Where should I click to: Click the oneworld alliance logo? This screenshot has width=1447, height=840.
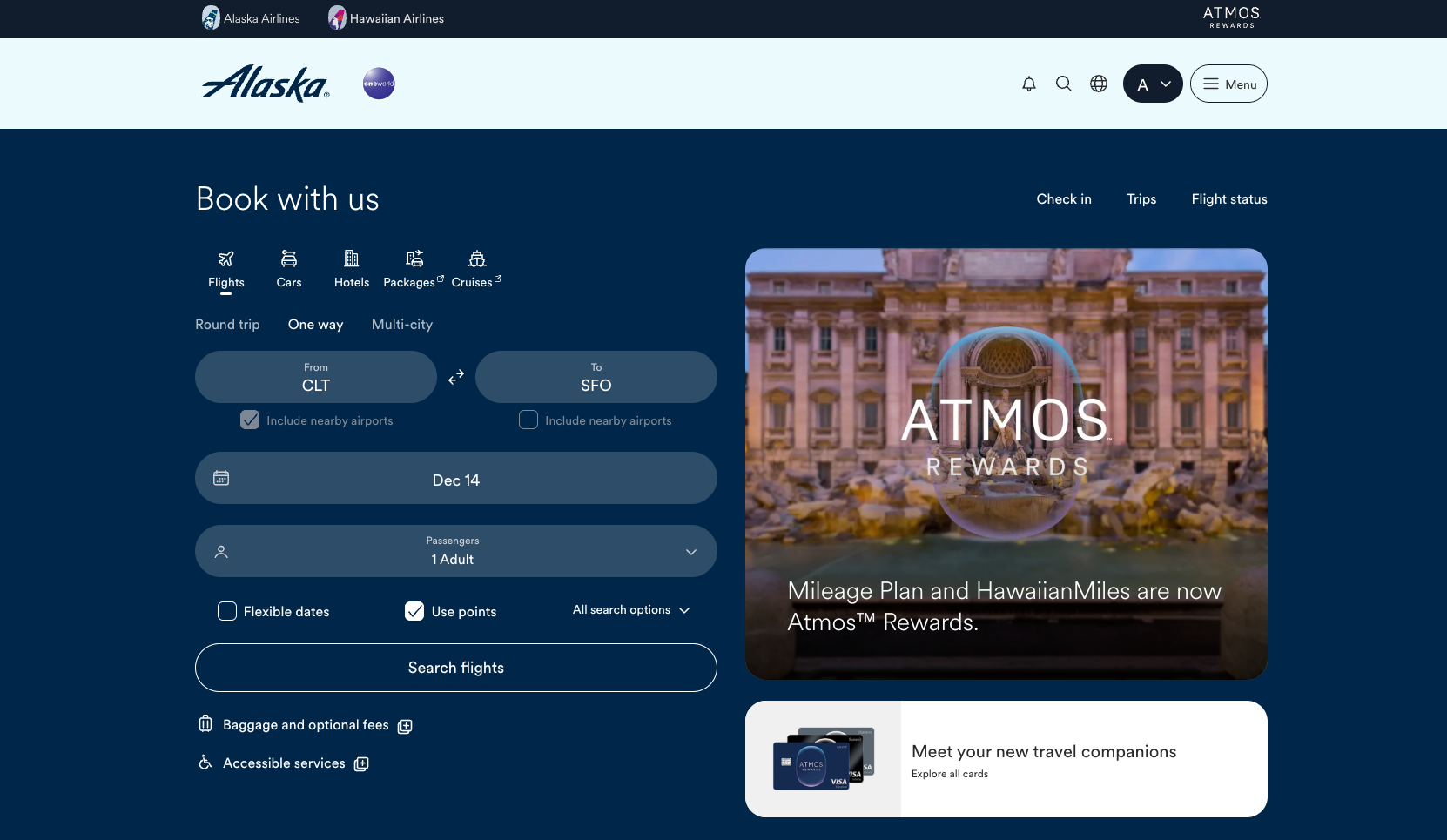point(379,84)
